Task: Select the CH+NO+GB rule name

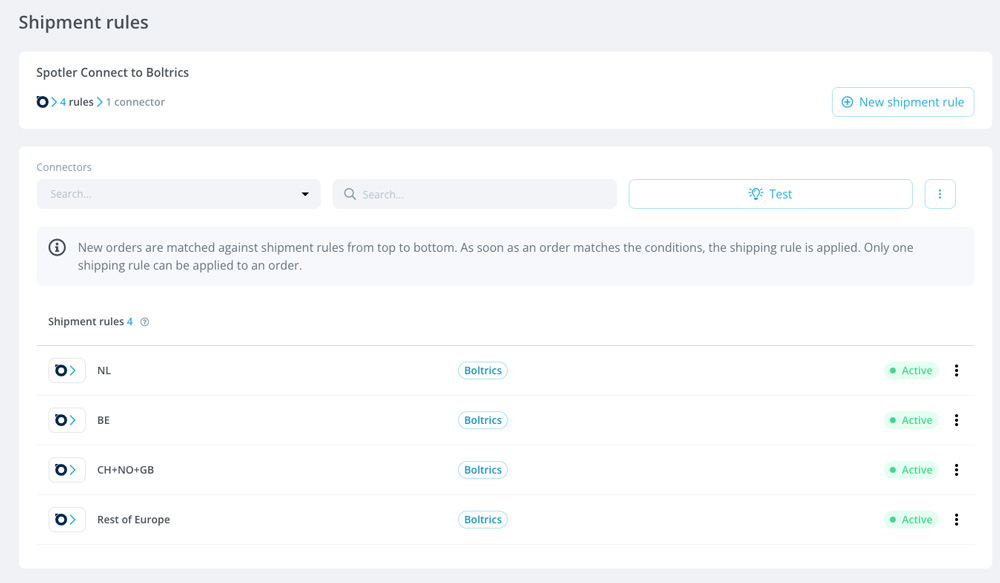Action: (x=126, y=470)
